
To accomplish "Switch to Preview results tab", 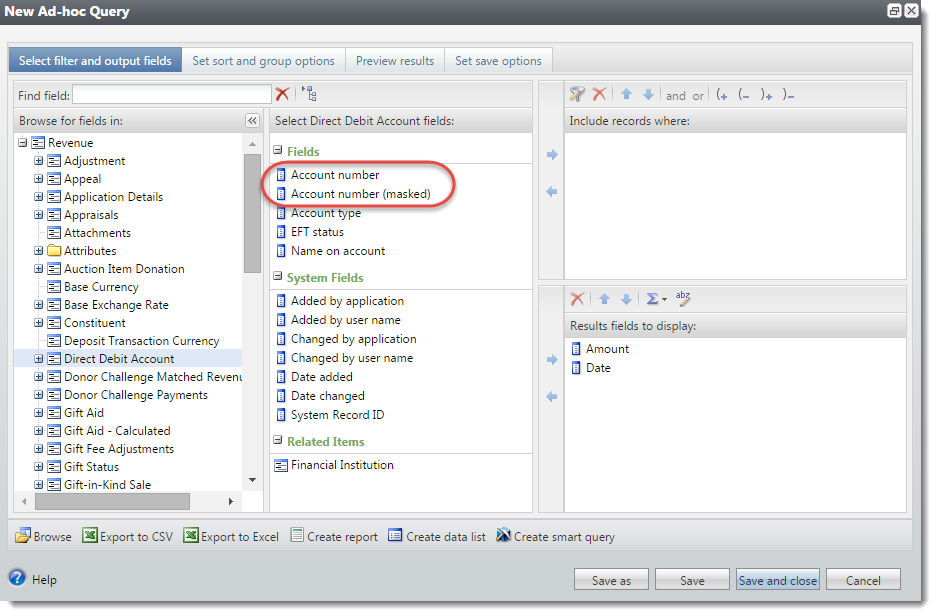I will [x=395, y=60].
